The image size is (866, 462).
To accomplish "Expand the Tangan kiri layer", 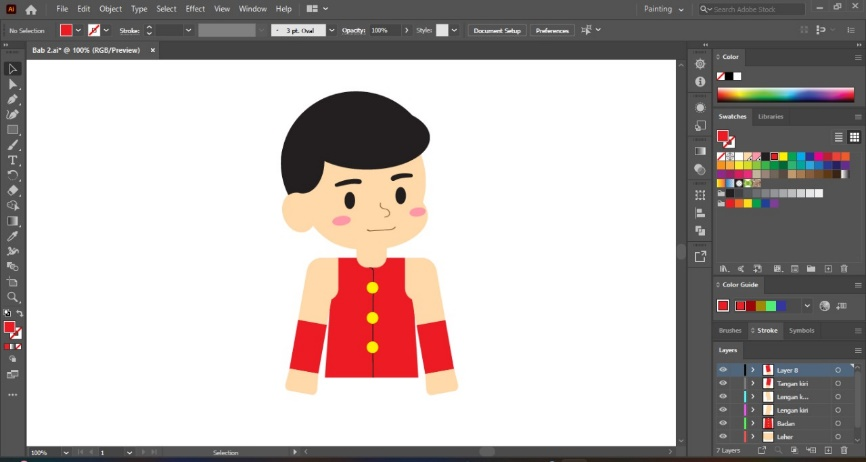I will pos(752,383).
